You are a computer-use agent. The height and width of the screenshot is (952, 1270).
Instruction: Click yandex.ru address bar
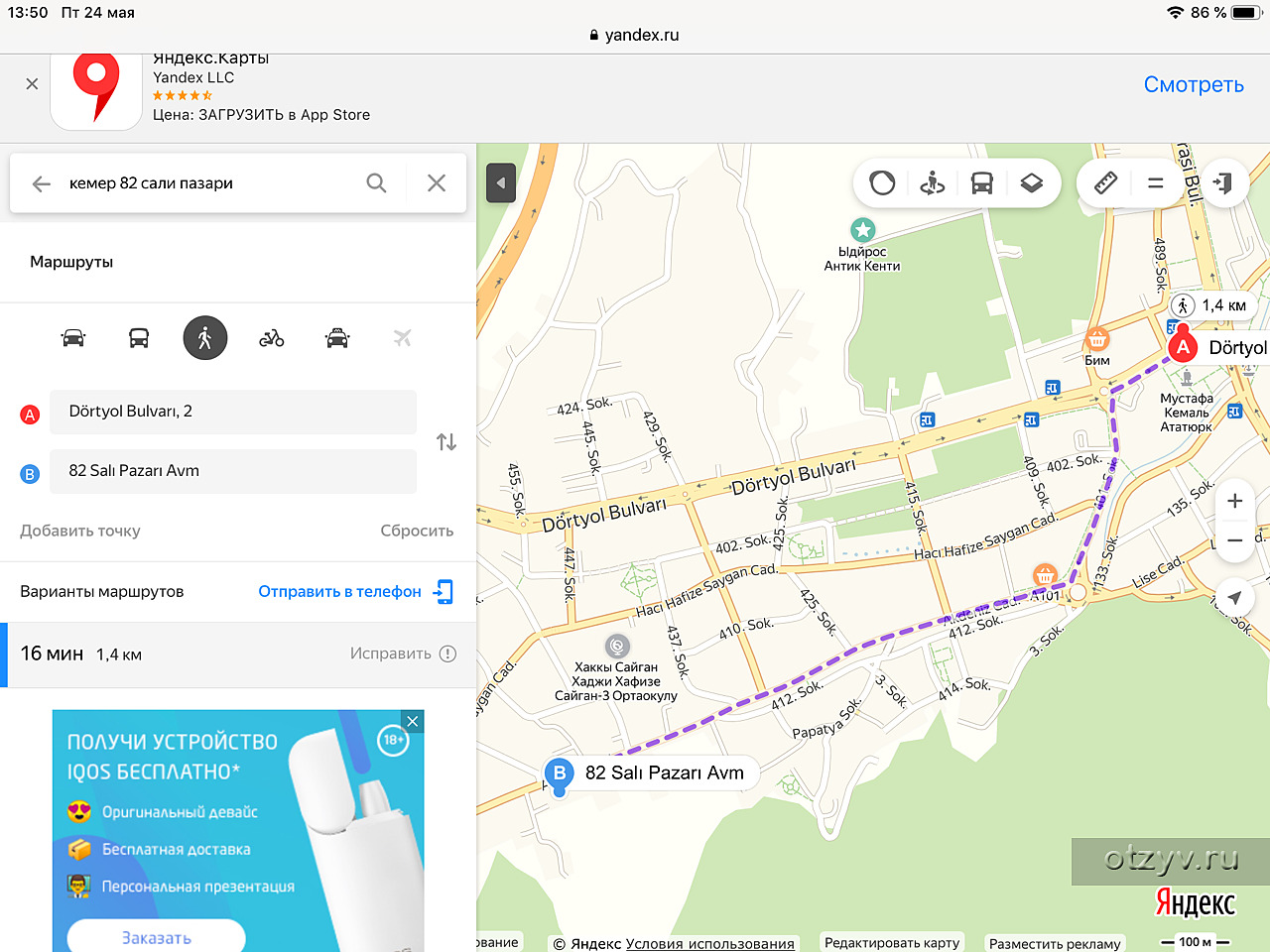(635, 35)
